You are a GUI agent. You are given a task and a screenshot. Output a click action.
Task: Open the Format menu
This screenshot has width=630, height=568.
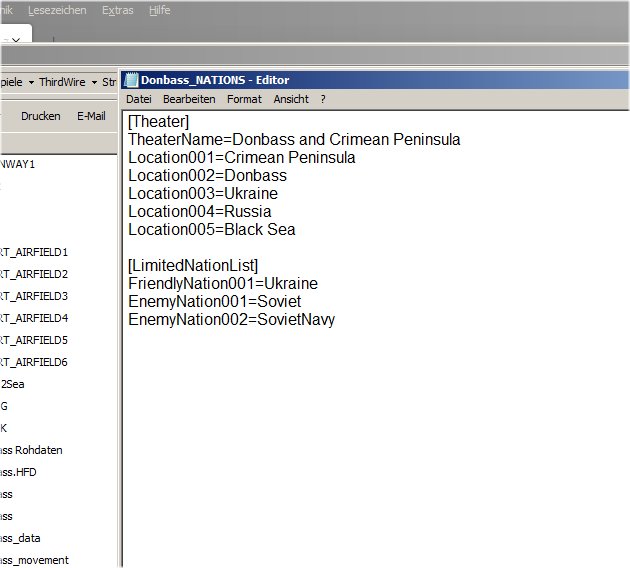[x=244, y=99]
